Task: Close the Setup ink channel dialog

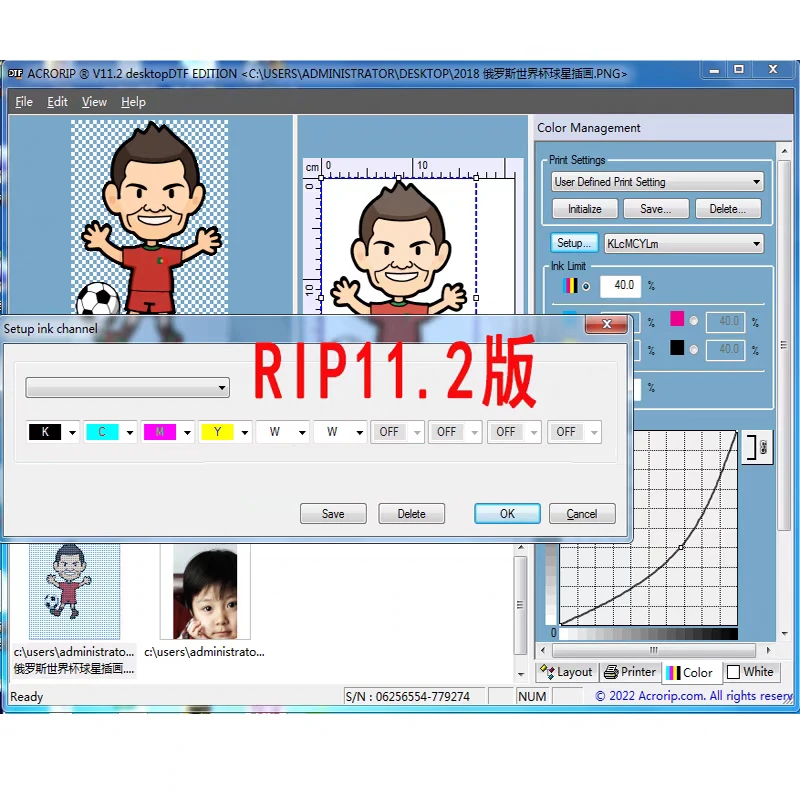Action: click(x=606, y=326)
